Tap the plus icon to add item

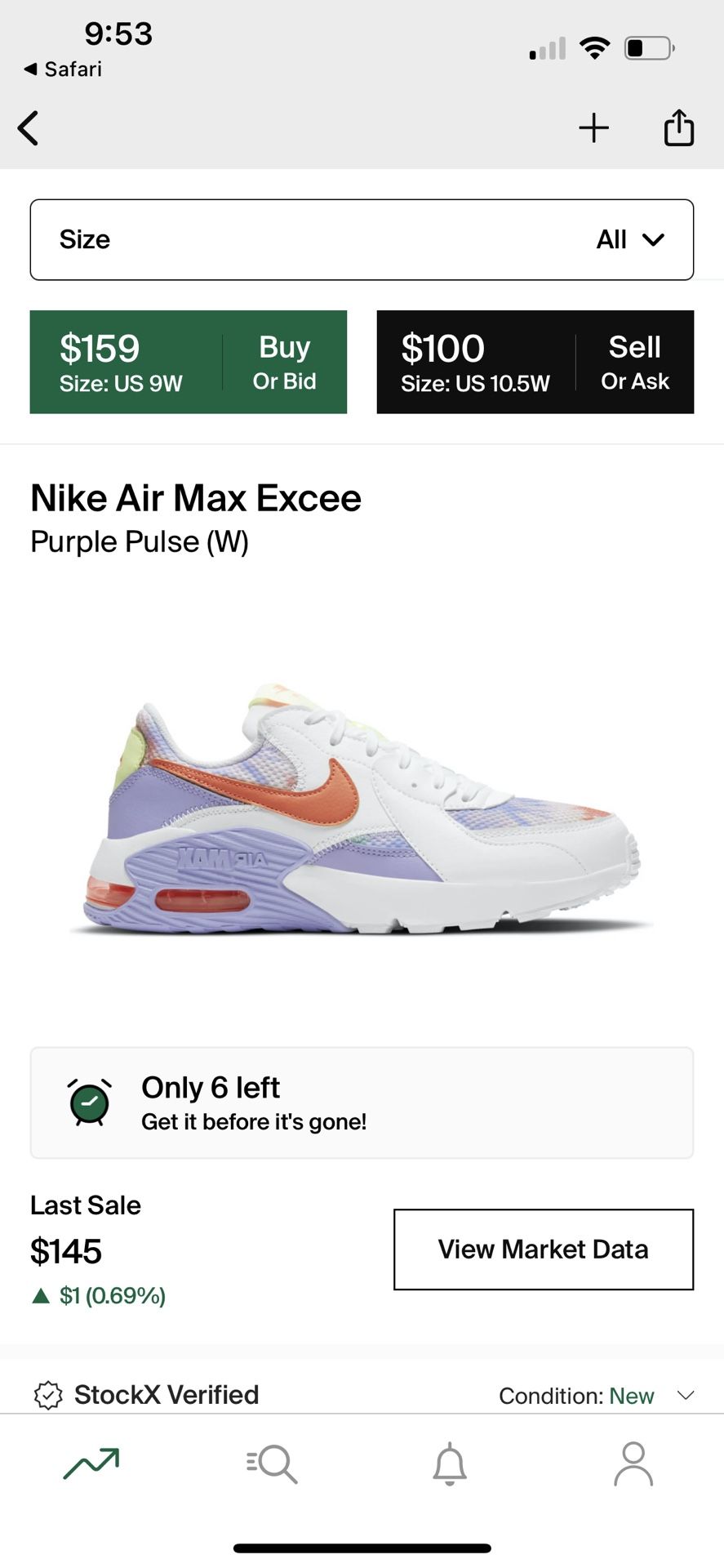[593, 128]
